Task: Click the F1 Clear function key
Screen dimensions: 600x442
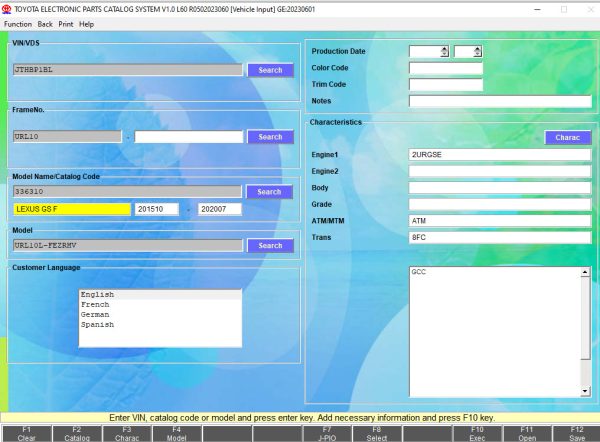Action: [x=26, y=434]
